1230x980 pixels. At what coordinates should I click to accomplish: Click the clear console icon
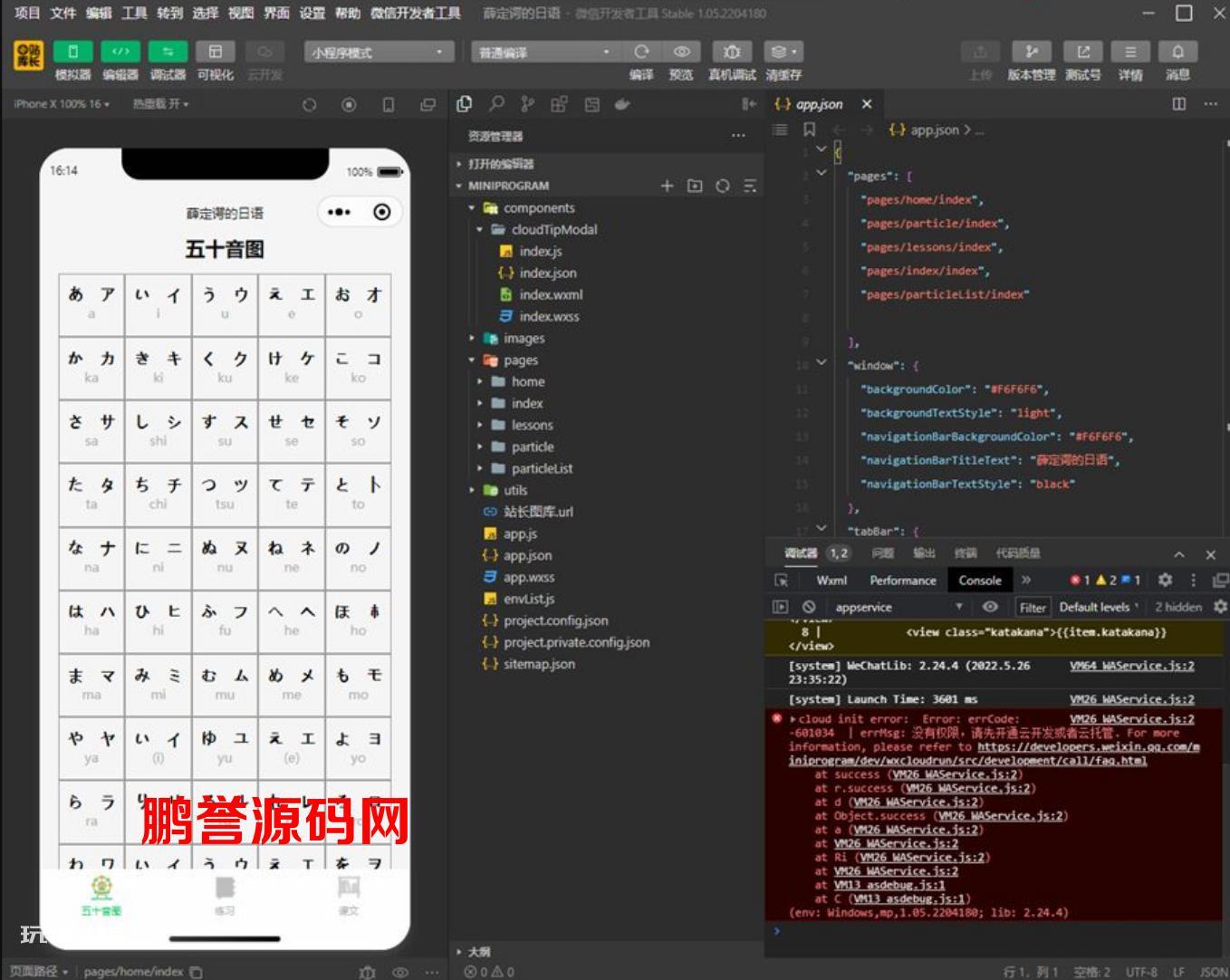(809, 607)
